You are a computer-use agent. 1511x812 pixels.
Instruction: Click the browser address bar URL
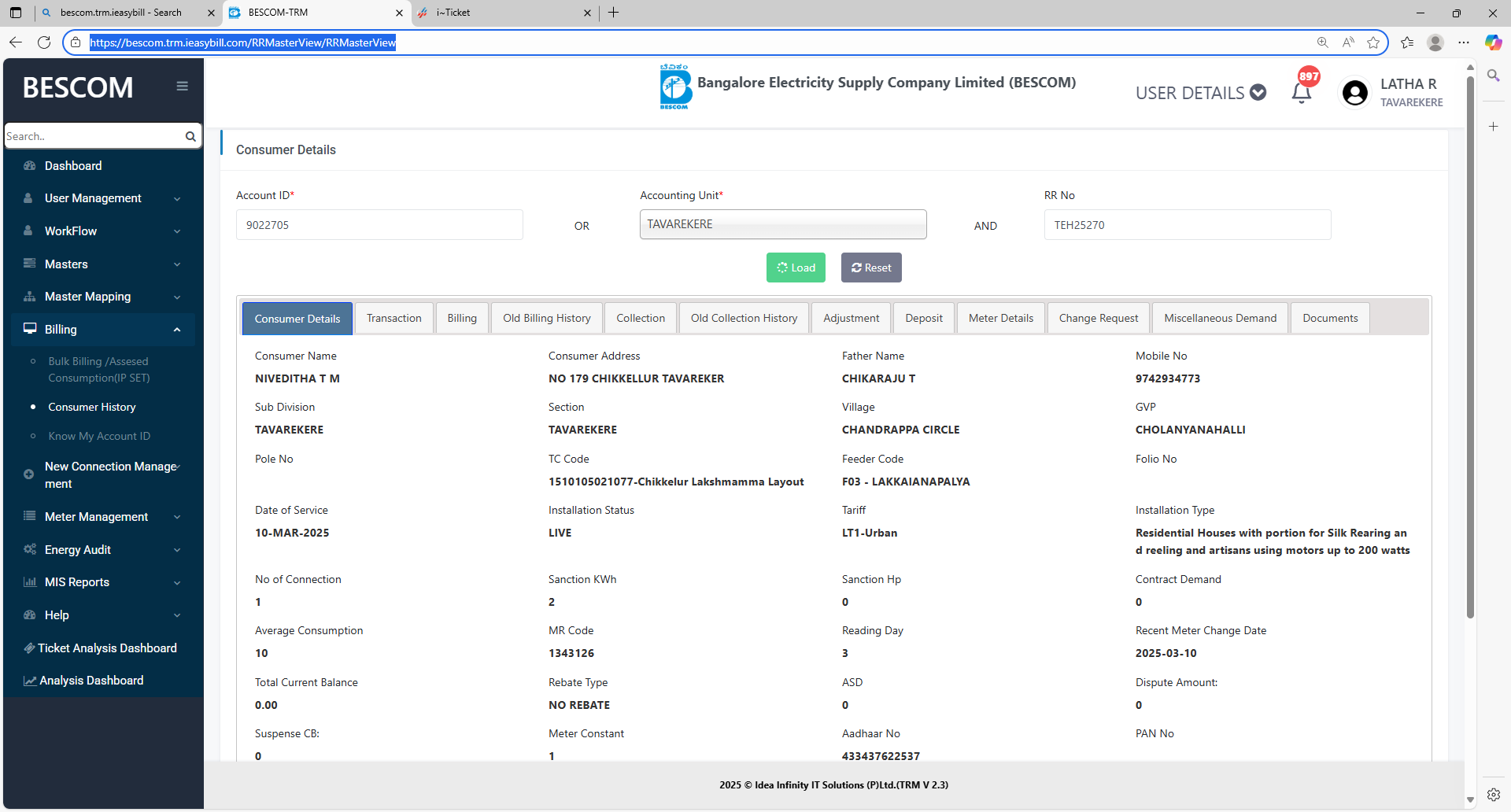(x=242, y=42)
